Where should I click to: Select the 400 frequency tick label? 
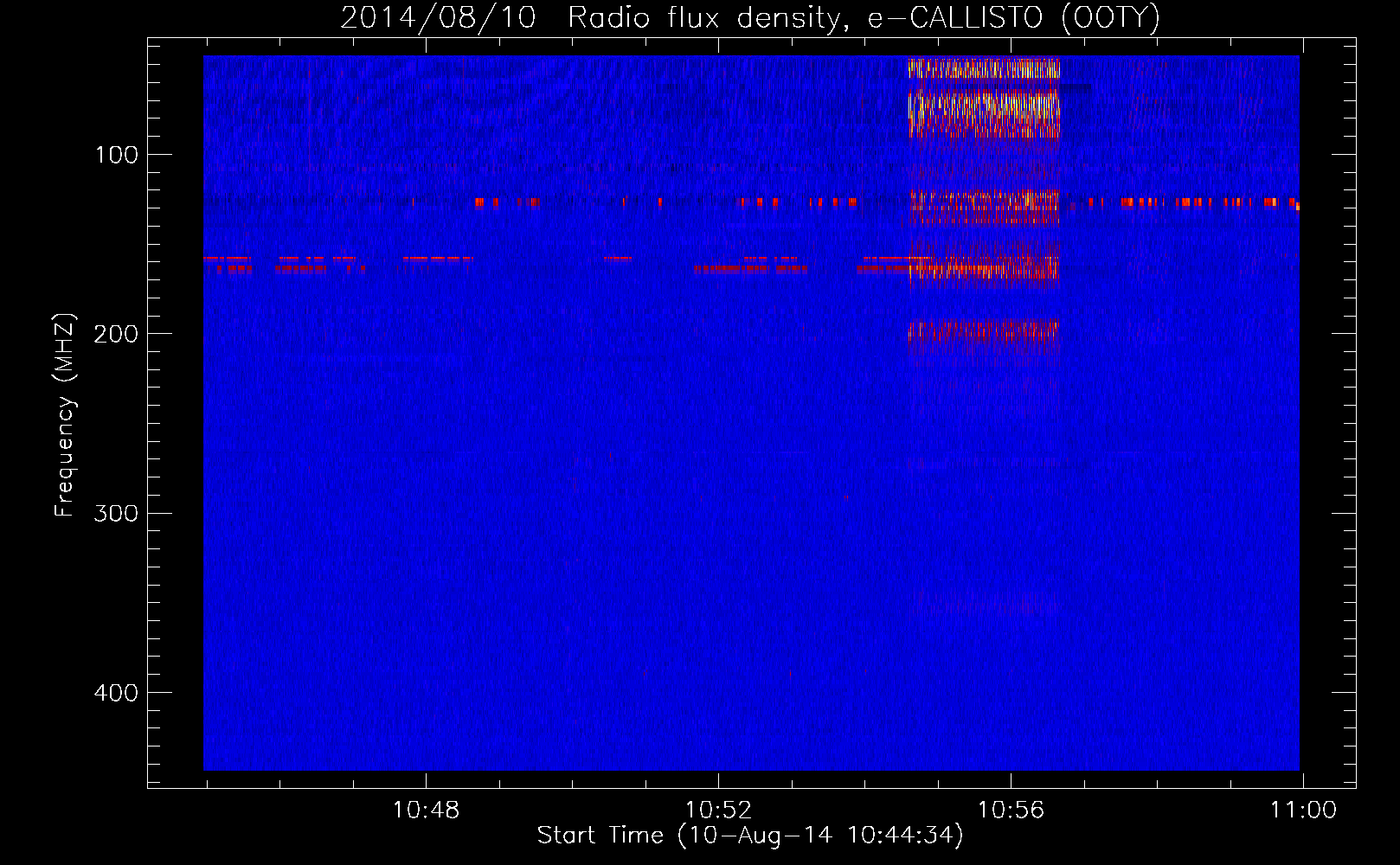tap(116, 693)
